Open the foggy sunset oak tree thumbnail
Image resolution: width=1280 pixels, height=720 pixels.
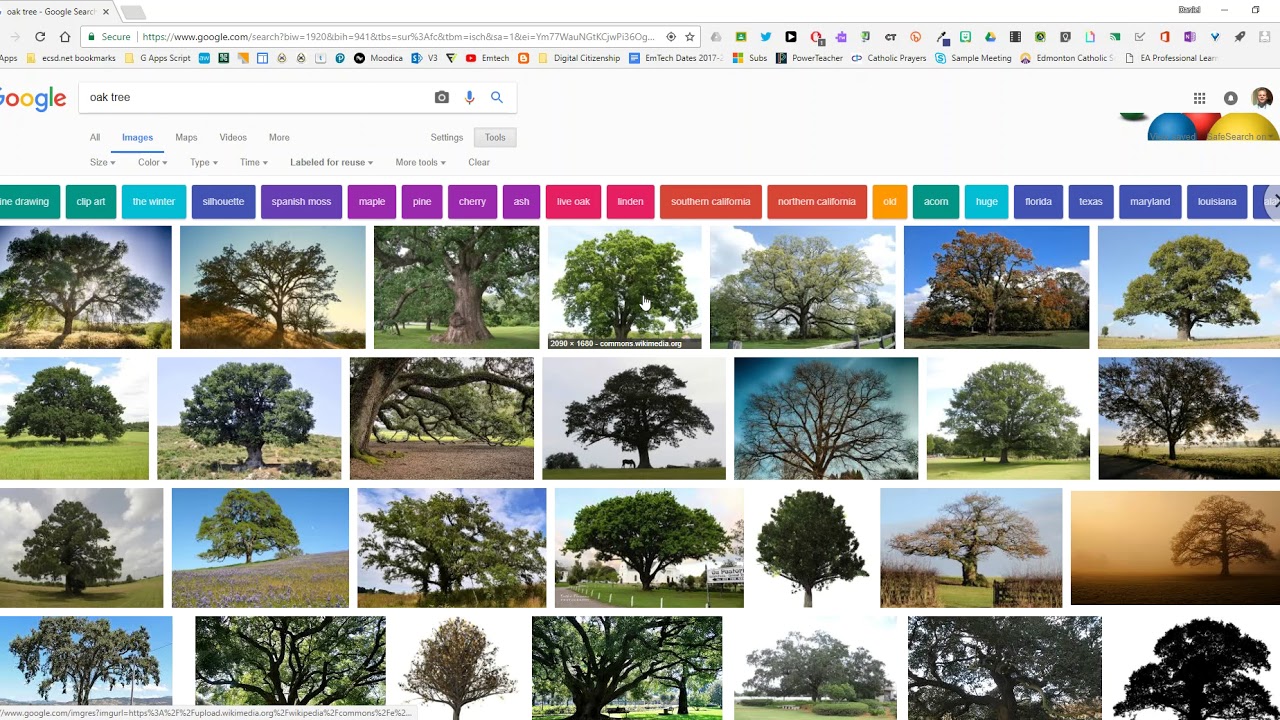tap(1175, 547)
